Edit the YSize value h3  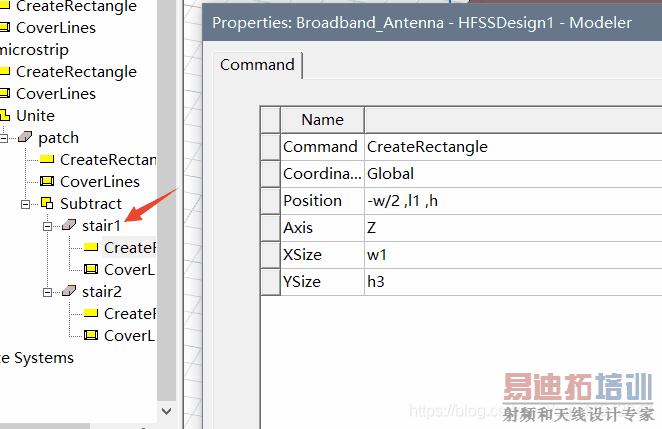[x=513, y=282]
